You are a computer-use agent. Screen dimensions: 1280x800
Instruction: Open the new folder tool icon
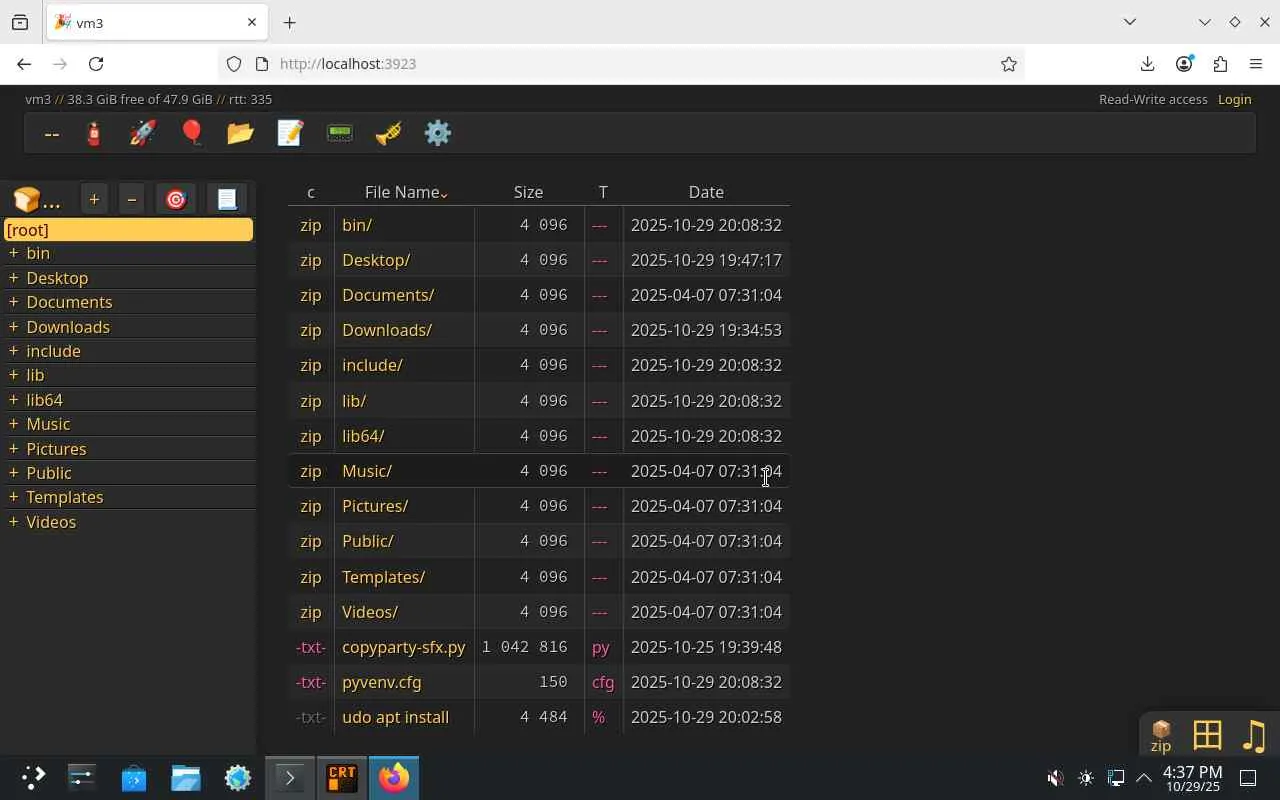coord(241,133)
